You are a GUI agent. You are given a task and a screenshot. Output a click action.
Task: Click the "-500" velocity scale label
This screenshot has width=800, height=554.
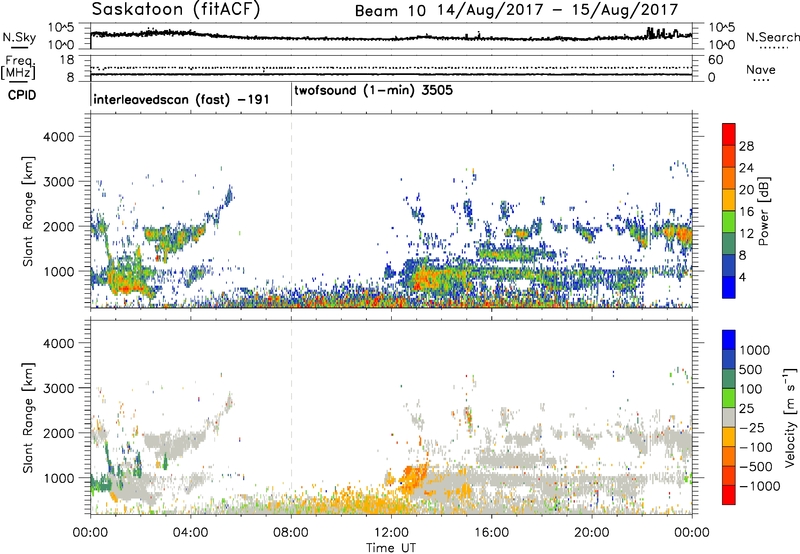pyautogui.click(x=755, y=467)
